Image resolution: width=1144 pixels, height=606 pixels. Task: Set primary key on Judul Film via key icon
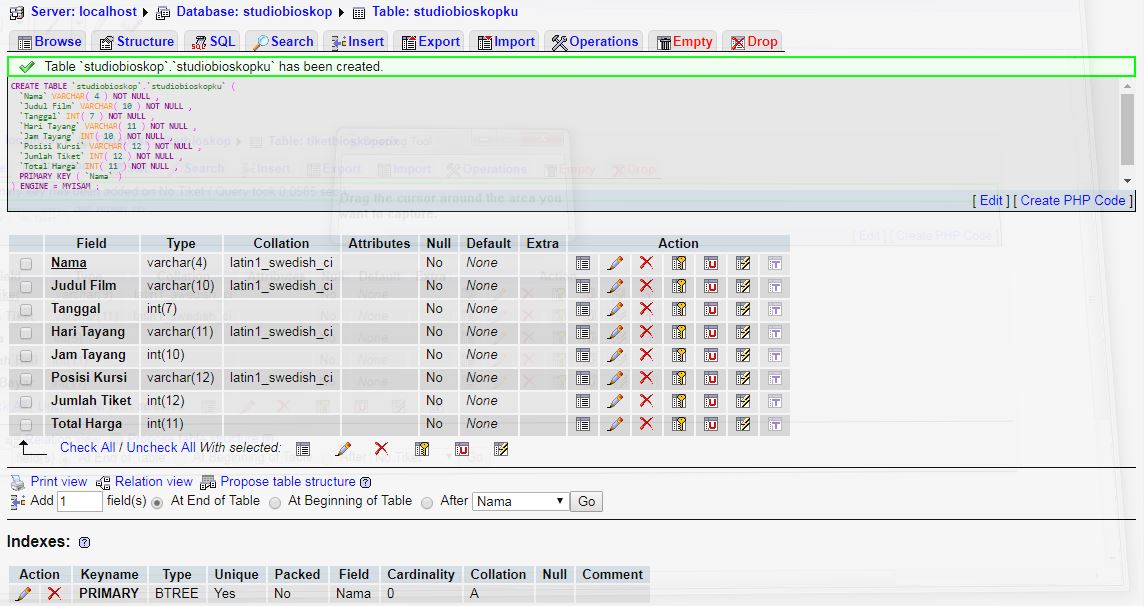click(679, 286)
